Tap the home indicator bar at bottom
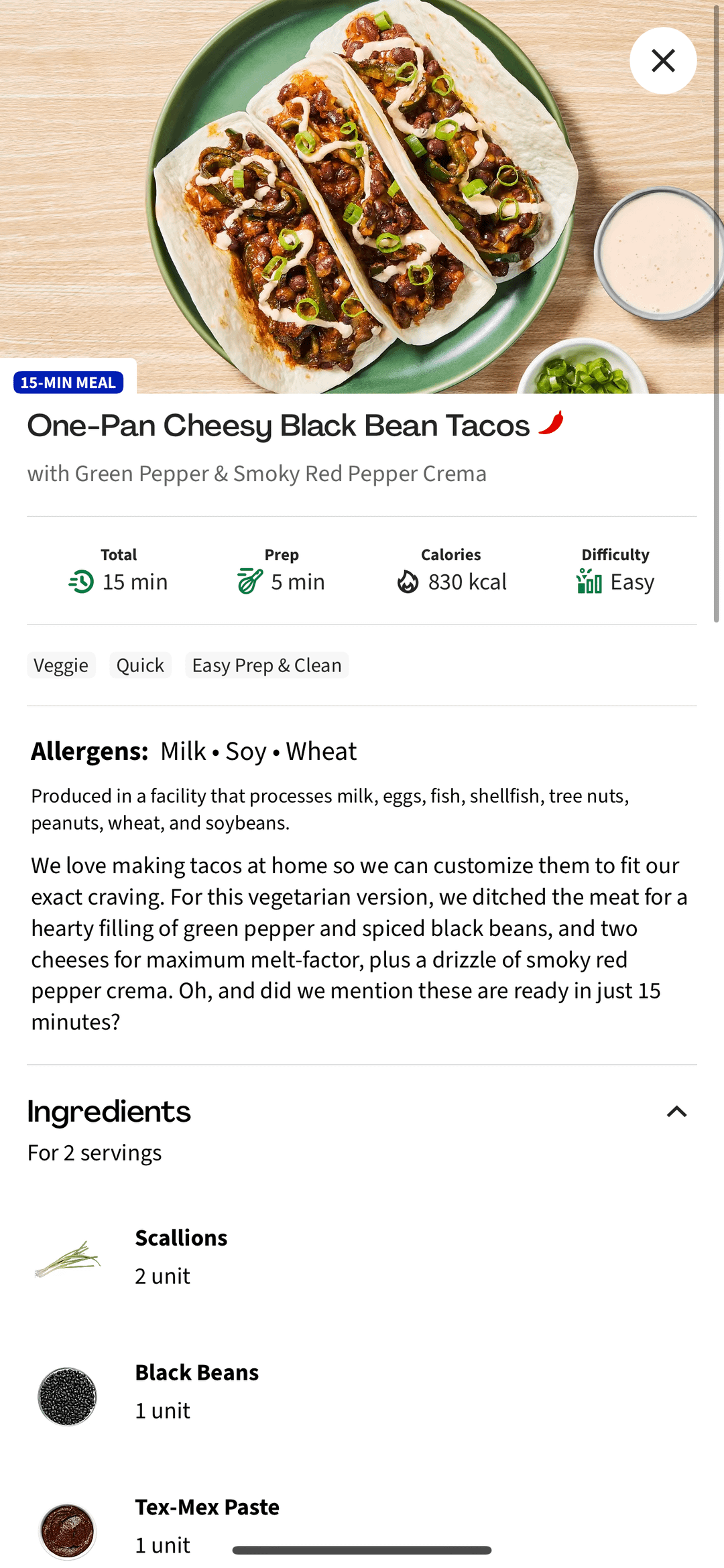The height and width of the screenshot is (1568, 724). [x=362, y=1550]
